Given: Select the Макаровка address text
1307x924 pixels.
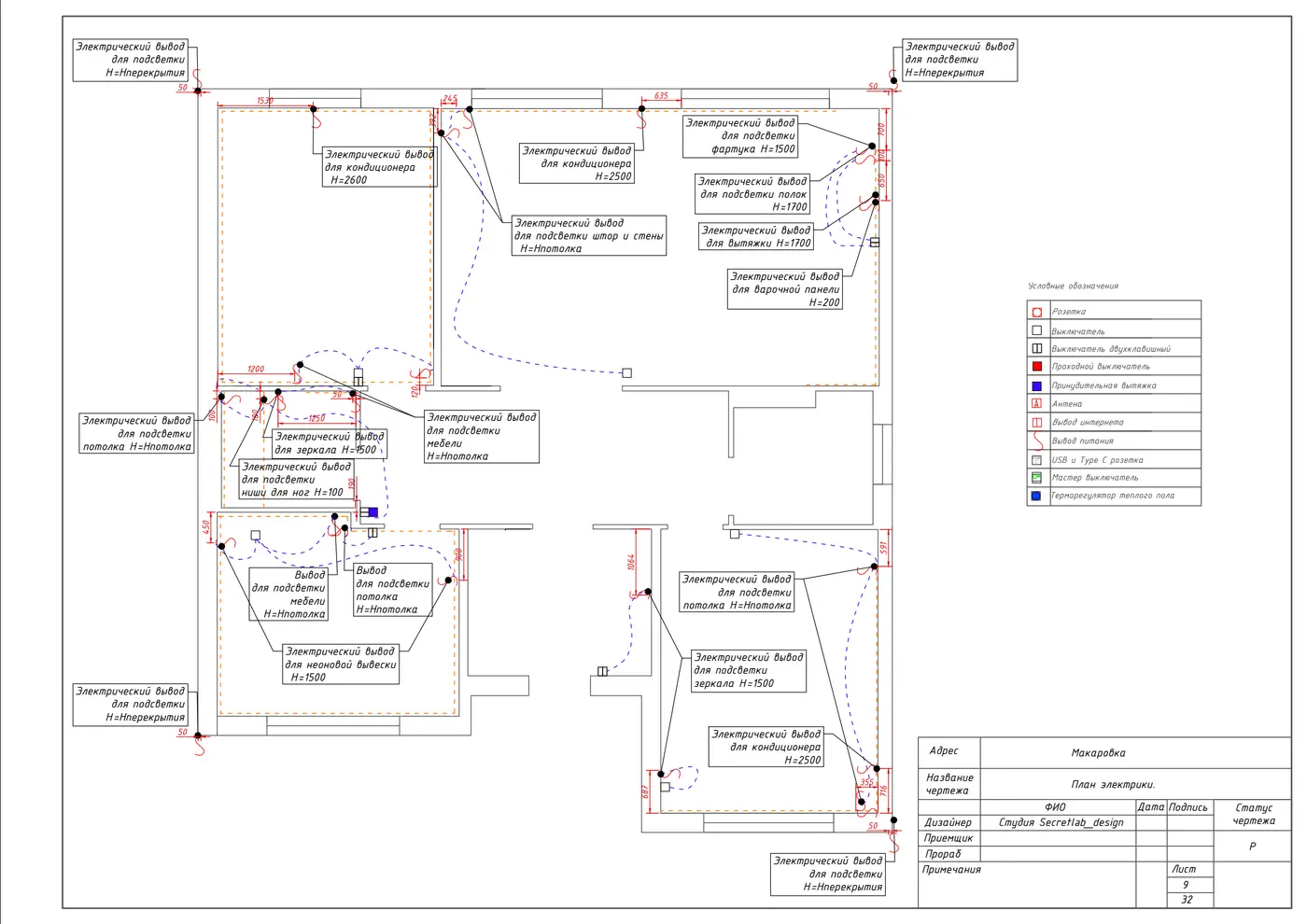Looking at the screenshot, I should (x=1098, y=752).
